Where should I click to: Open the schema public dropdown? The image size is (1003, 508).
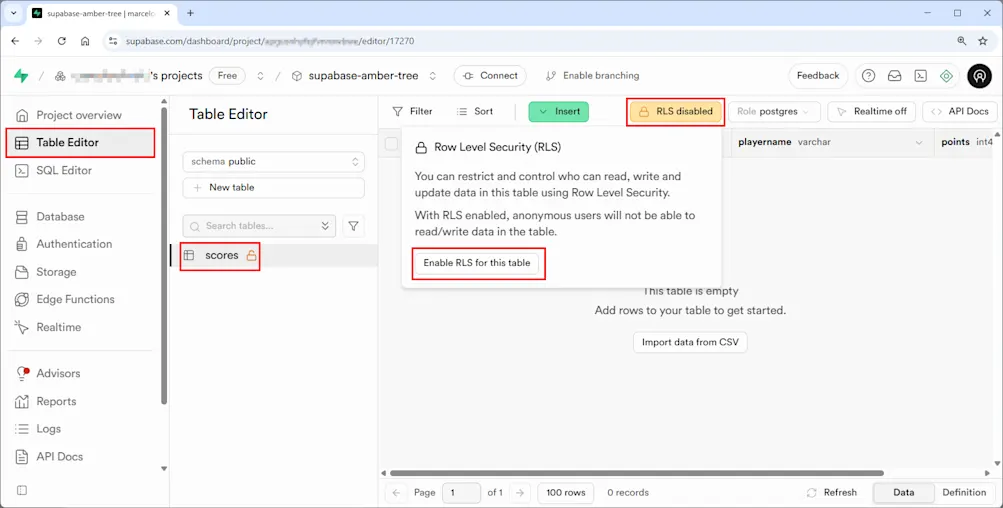click(x=274, y=162)
